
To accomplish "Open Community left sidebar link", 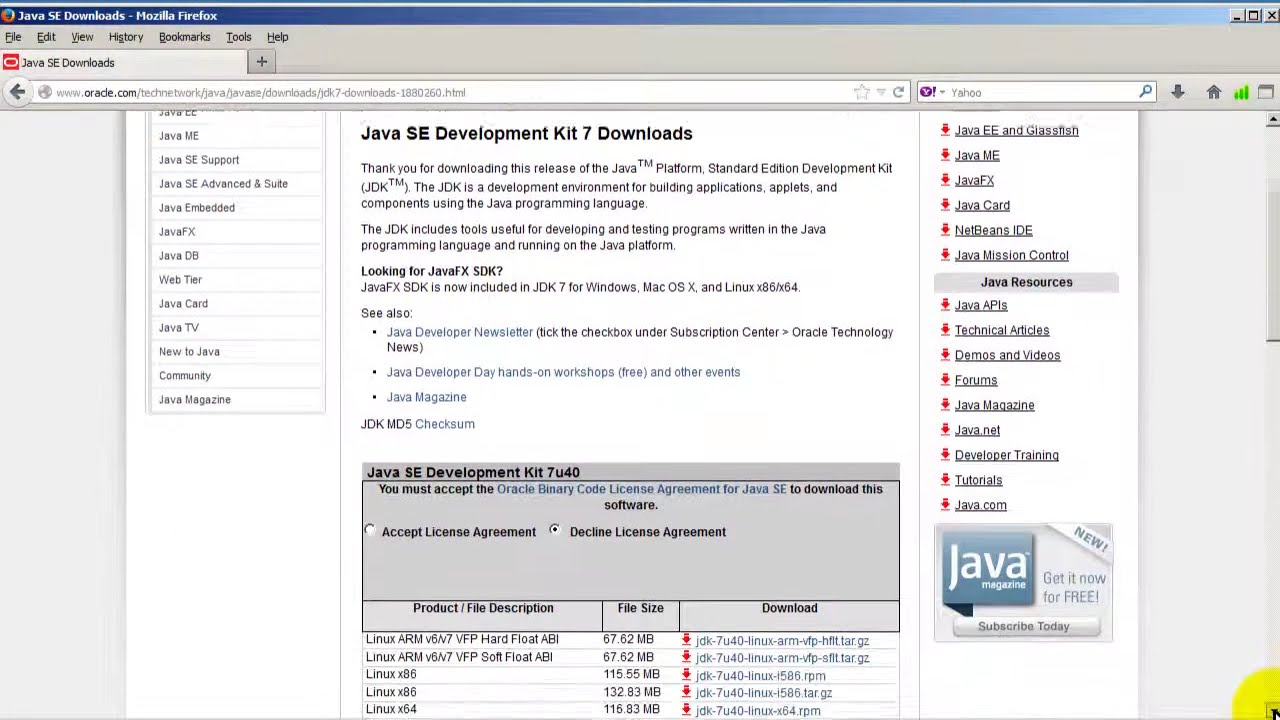I will click(x=185, y=376).
